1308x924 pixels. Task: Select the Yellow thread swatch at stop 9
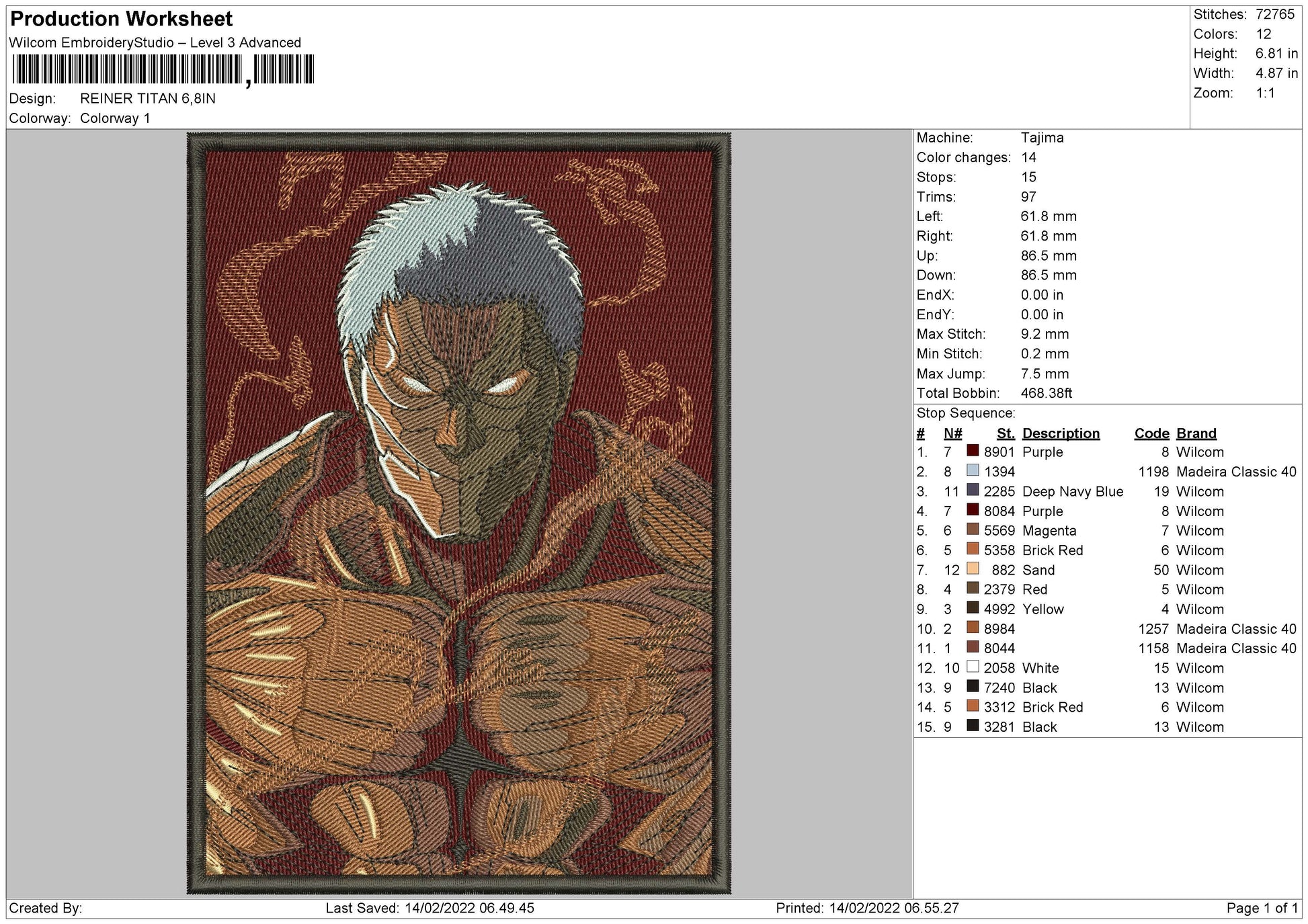coord(973,609)
